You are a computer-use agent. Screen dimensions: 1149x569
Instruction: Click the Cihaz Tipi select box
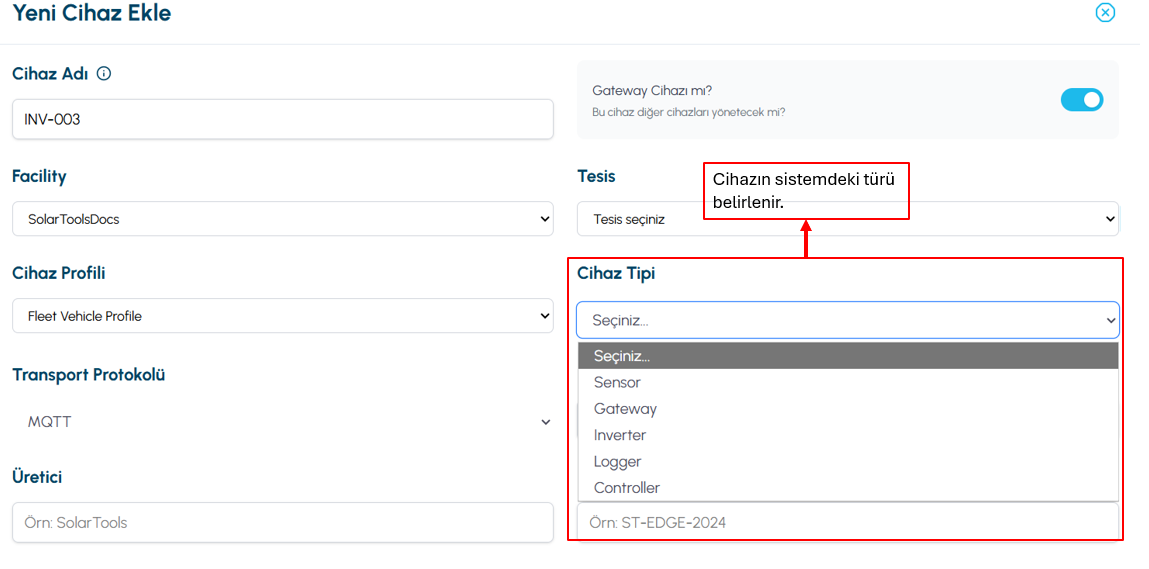[848, 320]
